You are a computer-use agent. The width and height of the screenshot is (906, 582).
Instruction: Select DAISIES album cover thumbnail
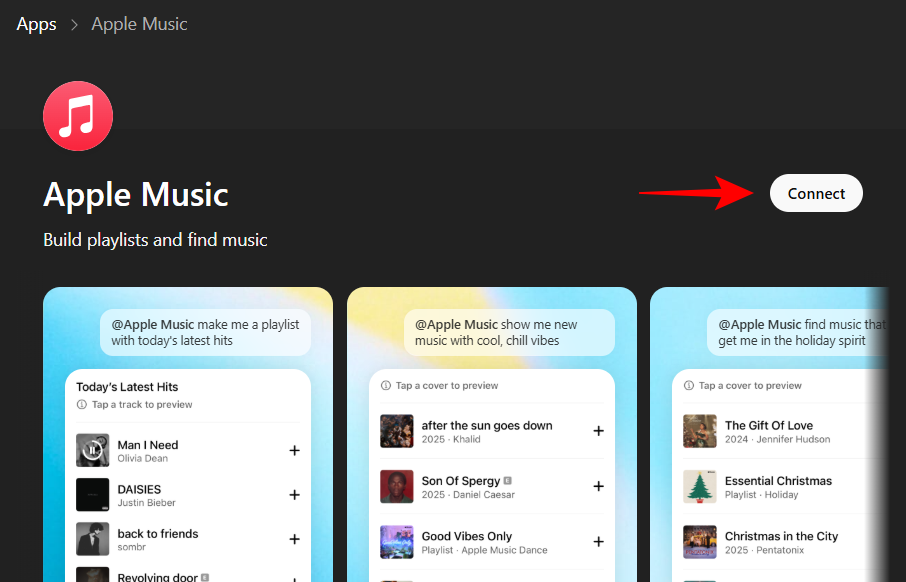92,495
